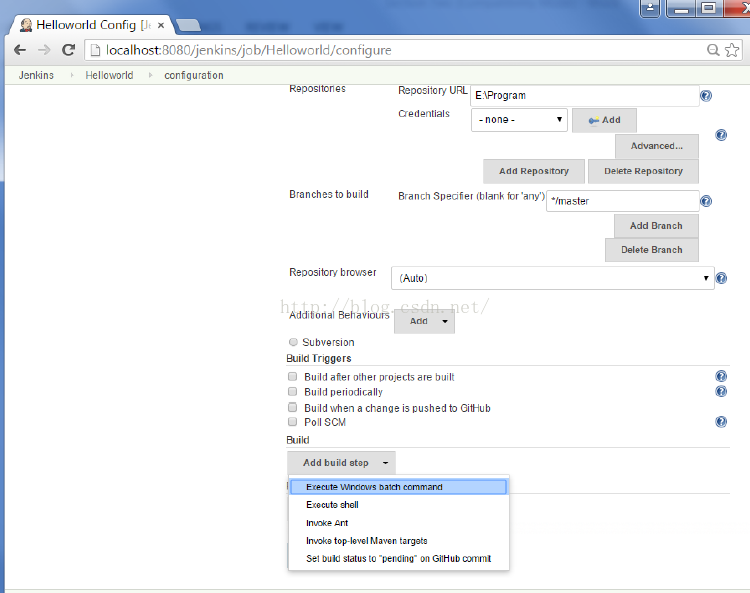750x593 pixels.
Task: Click configuration breadcrumb link
Action: pos(194,75)
